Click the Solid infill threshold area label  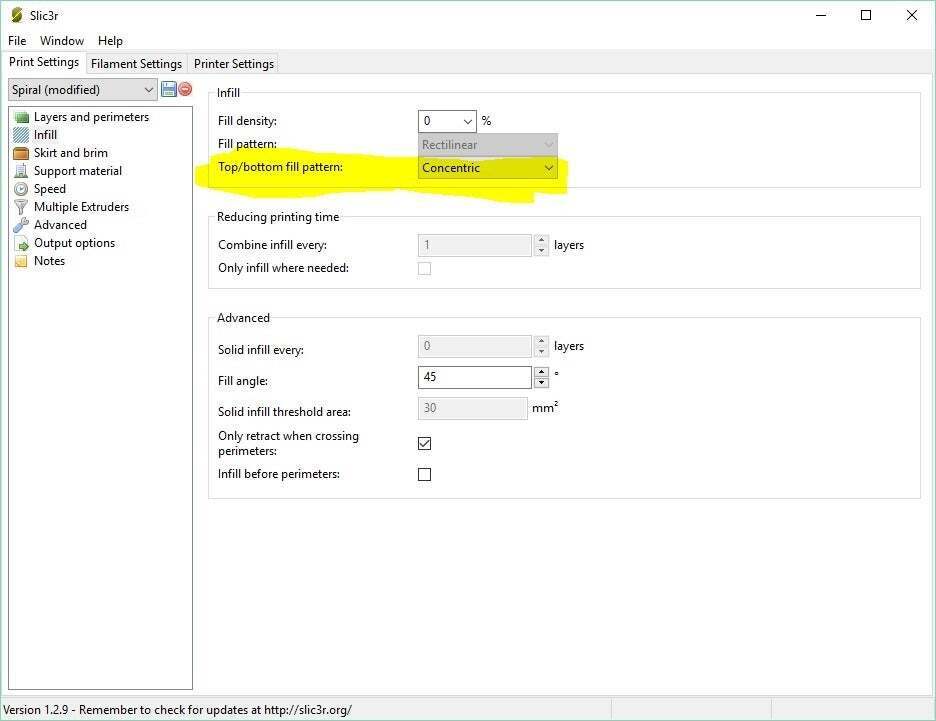284,412
